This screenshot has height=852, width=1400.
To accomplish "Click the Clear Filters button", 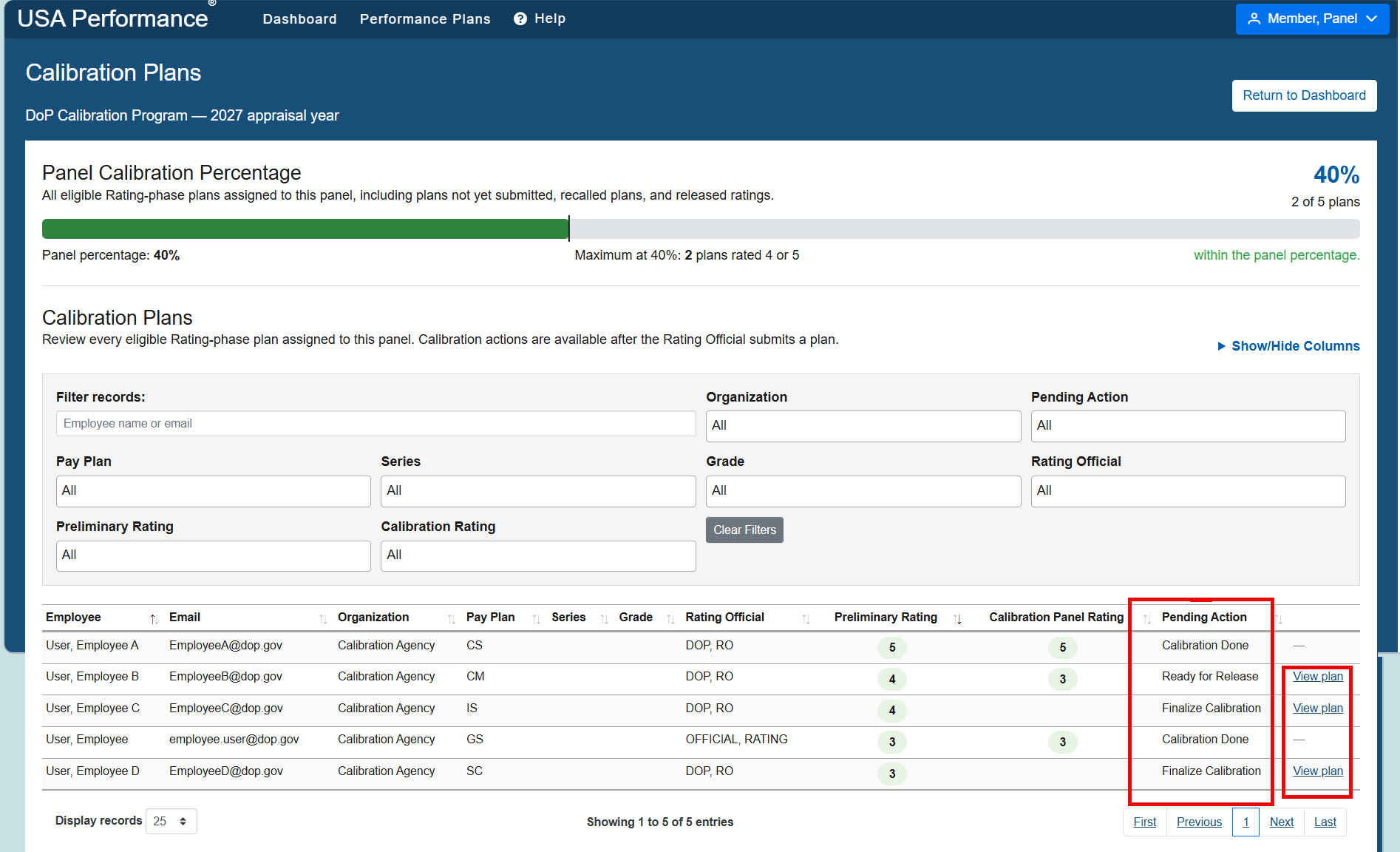I will 744,530.
